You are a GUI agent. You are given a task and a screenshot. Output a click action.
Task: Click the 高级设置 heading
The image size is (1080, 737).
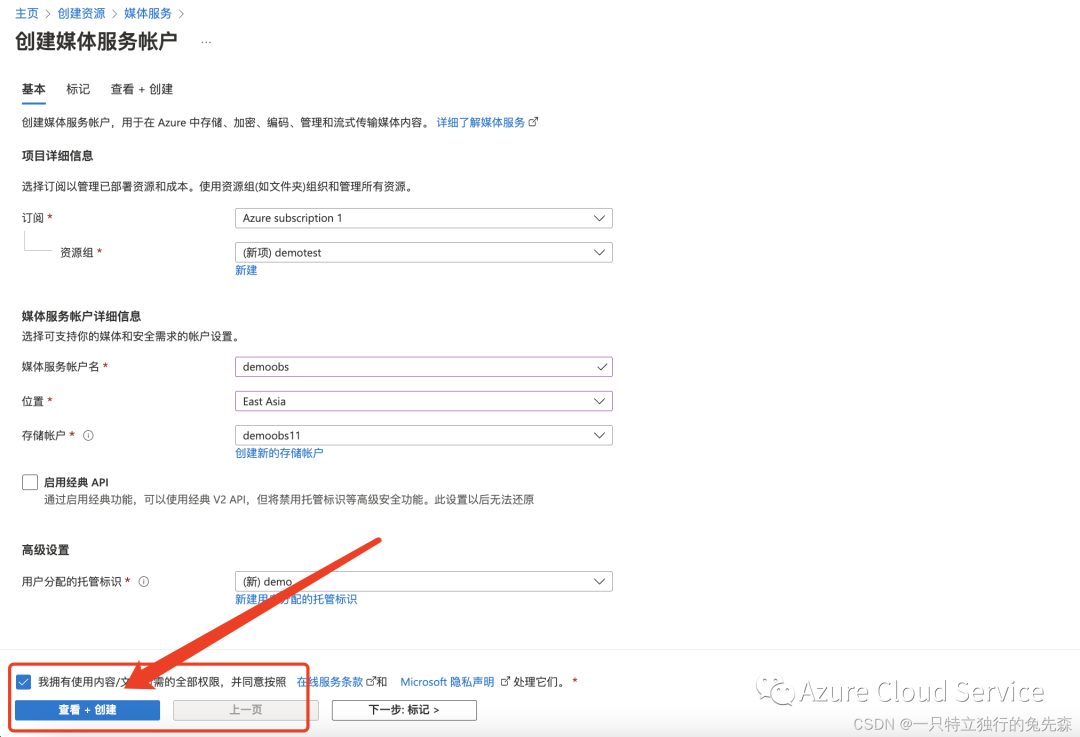click(45, 550)
